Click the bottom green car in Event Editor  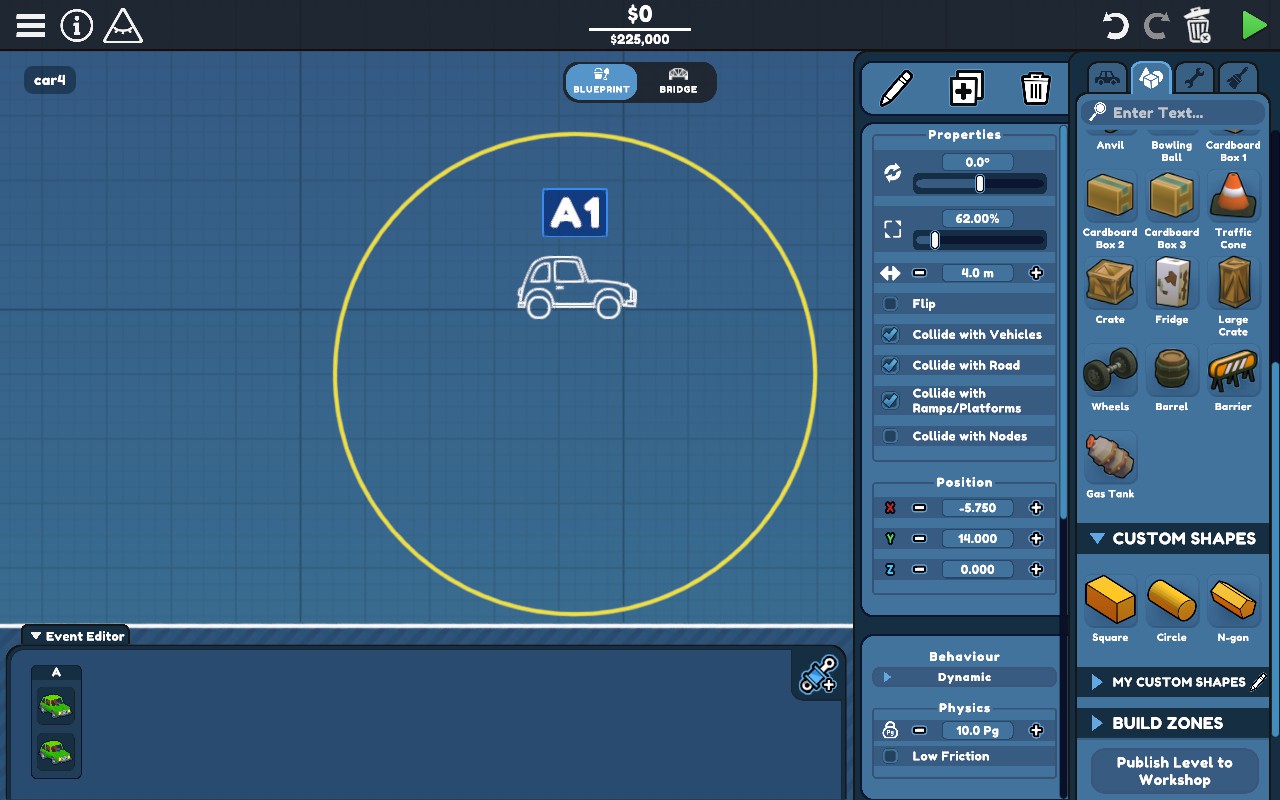[x=56, y=750]
